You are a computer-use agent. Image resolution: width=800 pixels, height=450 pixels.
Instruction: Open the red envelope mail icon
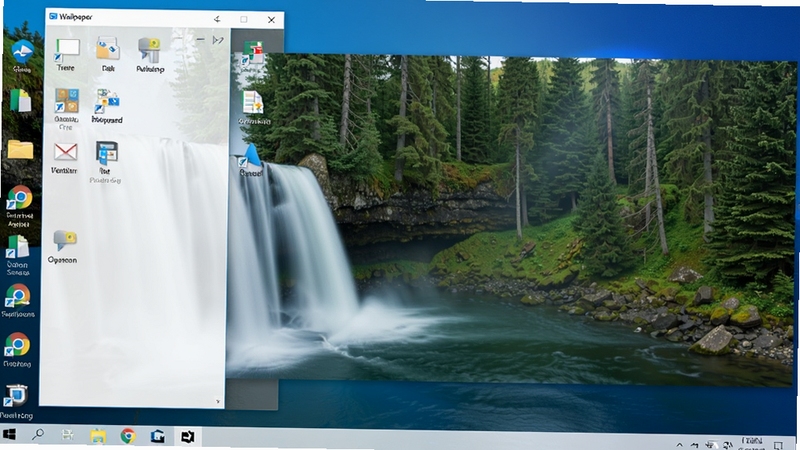tap(65, 152)
